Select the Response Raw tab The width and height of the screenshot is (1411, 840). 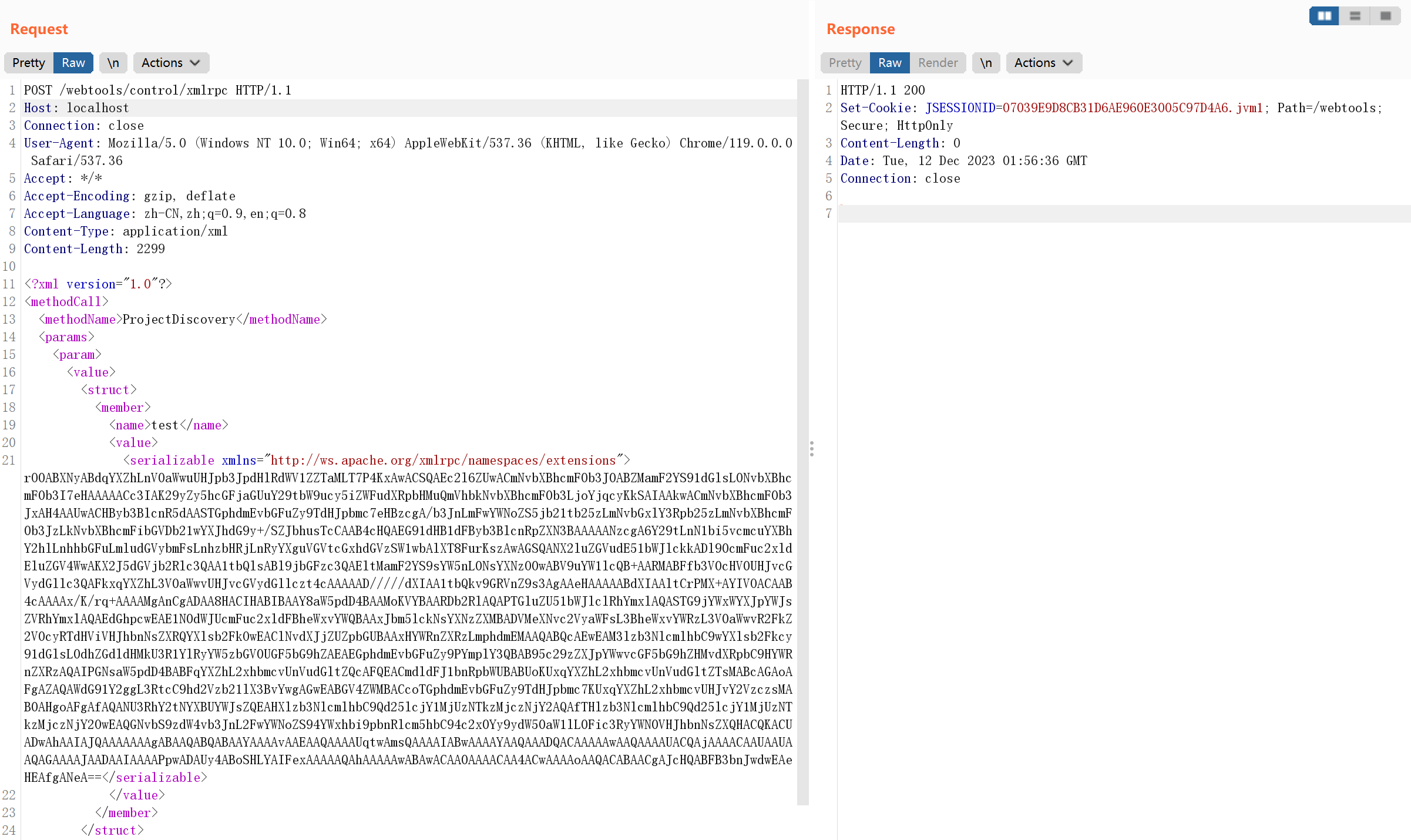[x=889, y=63]
